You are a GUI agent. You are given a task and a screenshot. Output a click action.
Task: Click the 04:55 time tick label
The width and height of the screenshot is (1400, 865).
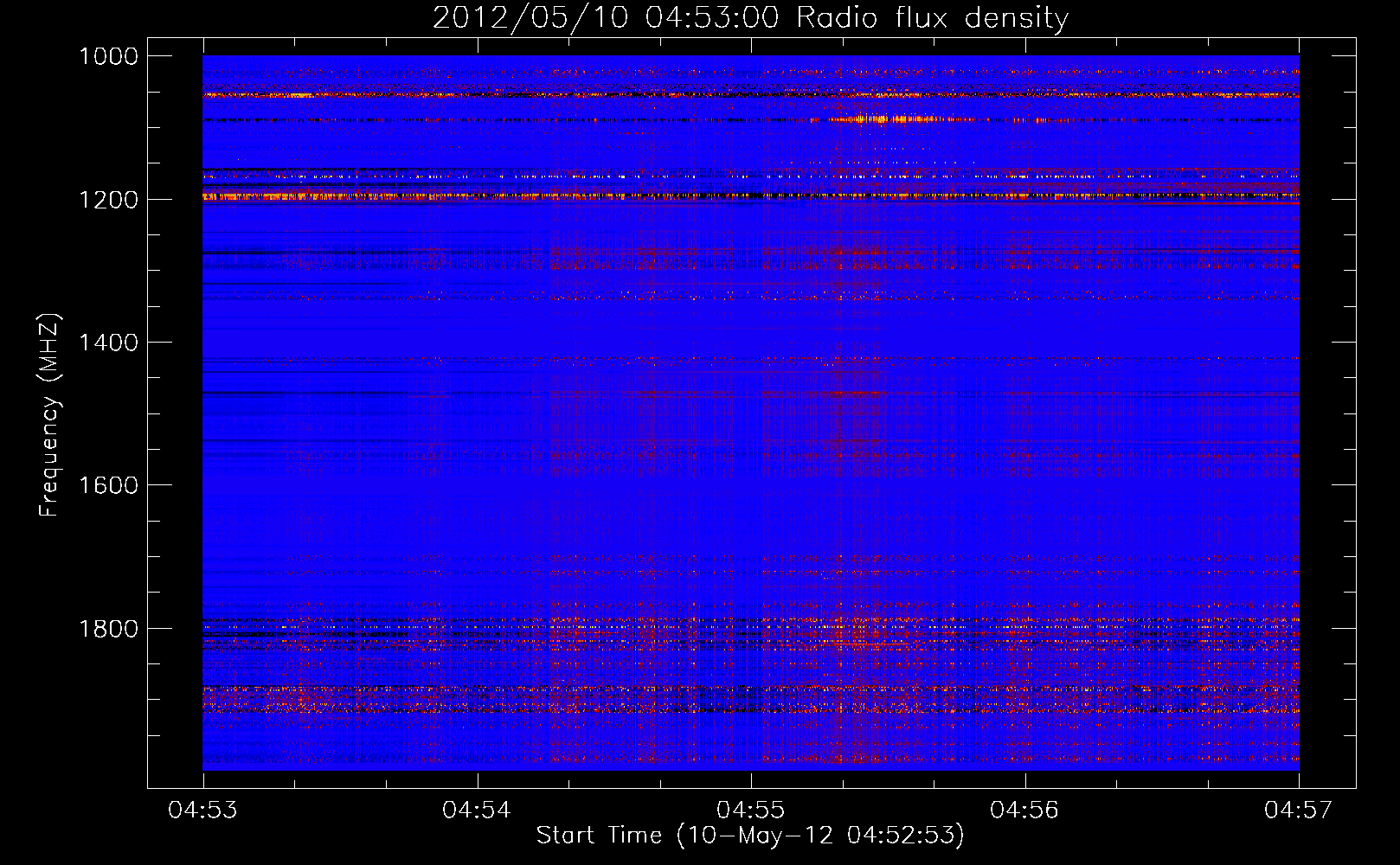tap(751, 810)
